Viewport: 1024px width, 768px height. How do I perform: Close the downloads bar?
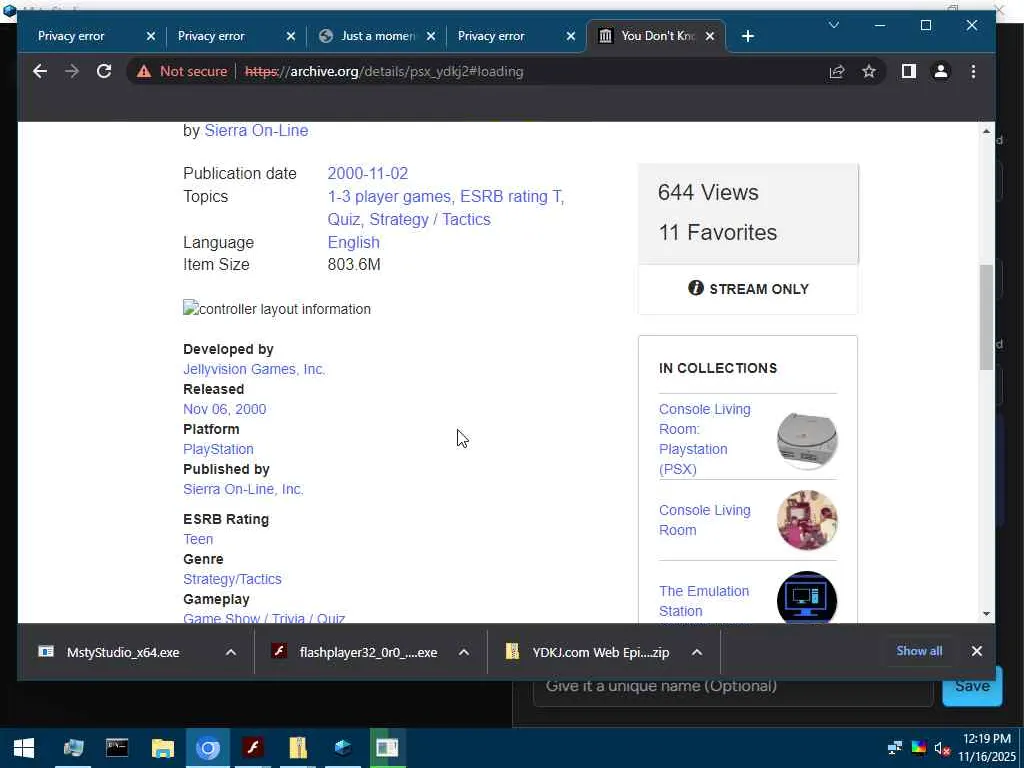(x=976, y=651)
